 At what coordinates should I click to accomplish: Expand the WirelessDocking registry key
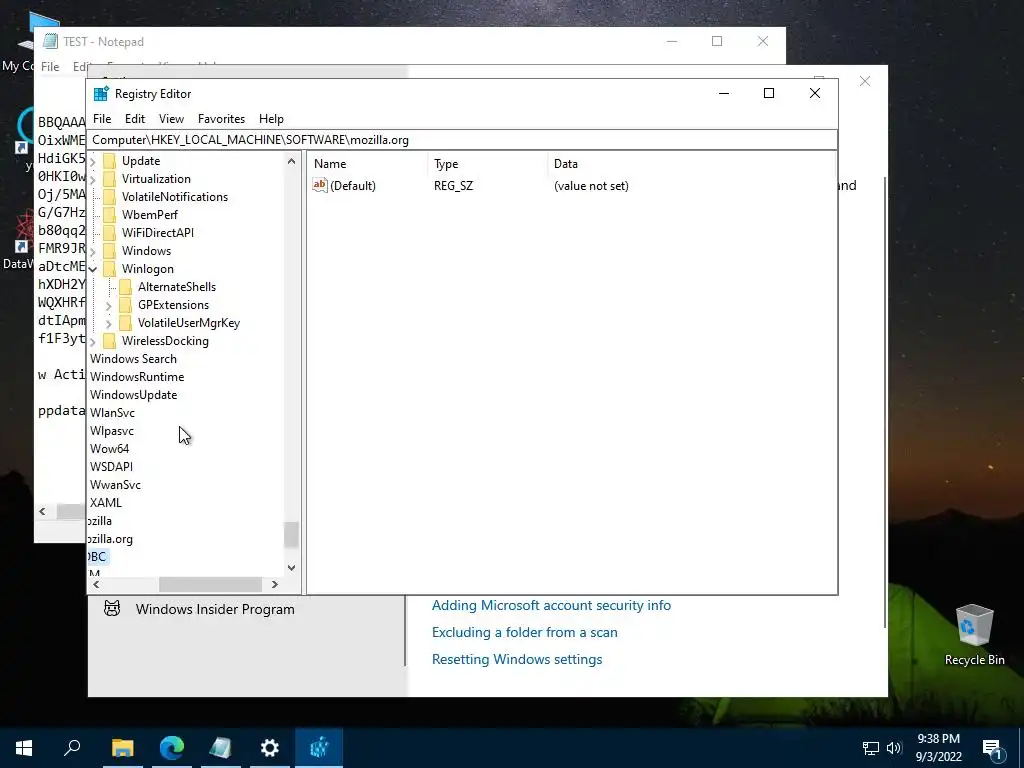tap(93, 341)
